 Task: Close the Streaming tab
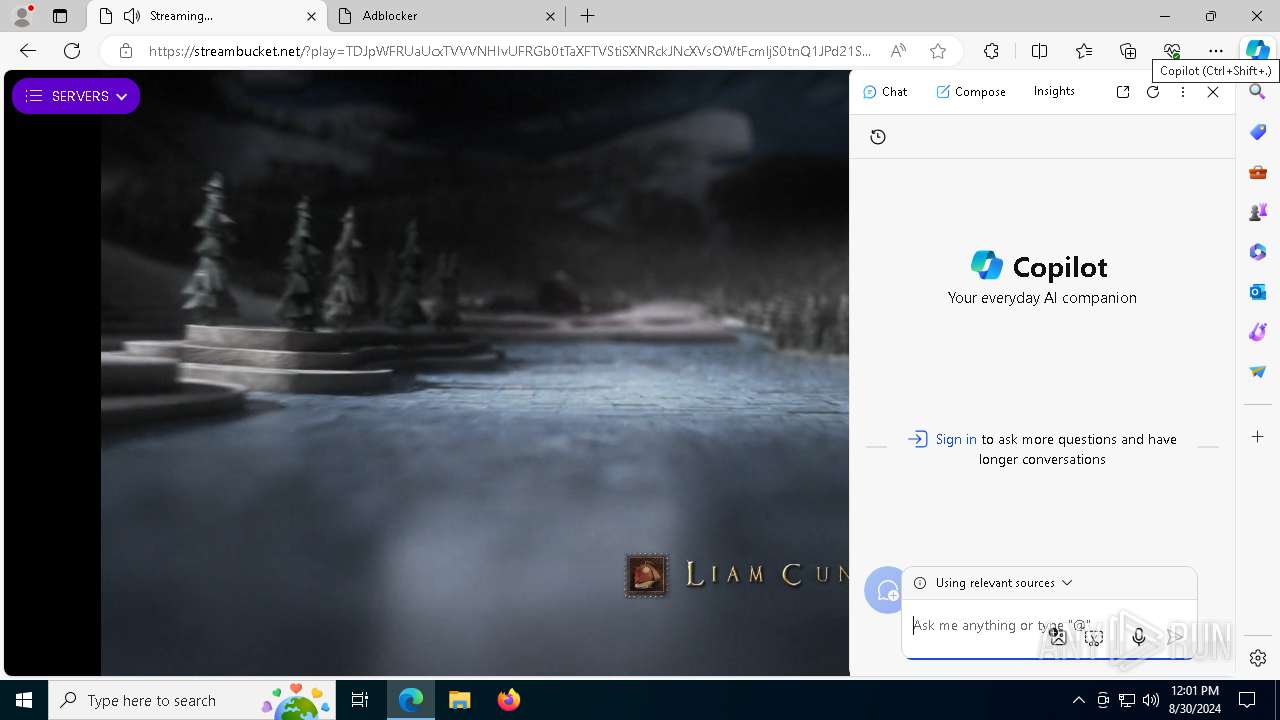pos(311,16)
